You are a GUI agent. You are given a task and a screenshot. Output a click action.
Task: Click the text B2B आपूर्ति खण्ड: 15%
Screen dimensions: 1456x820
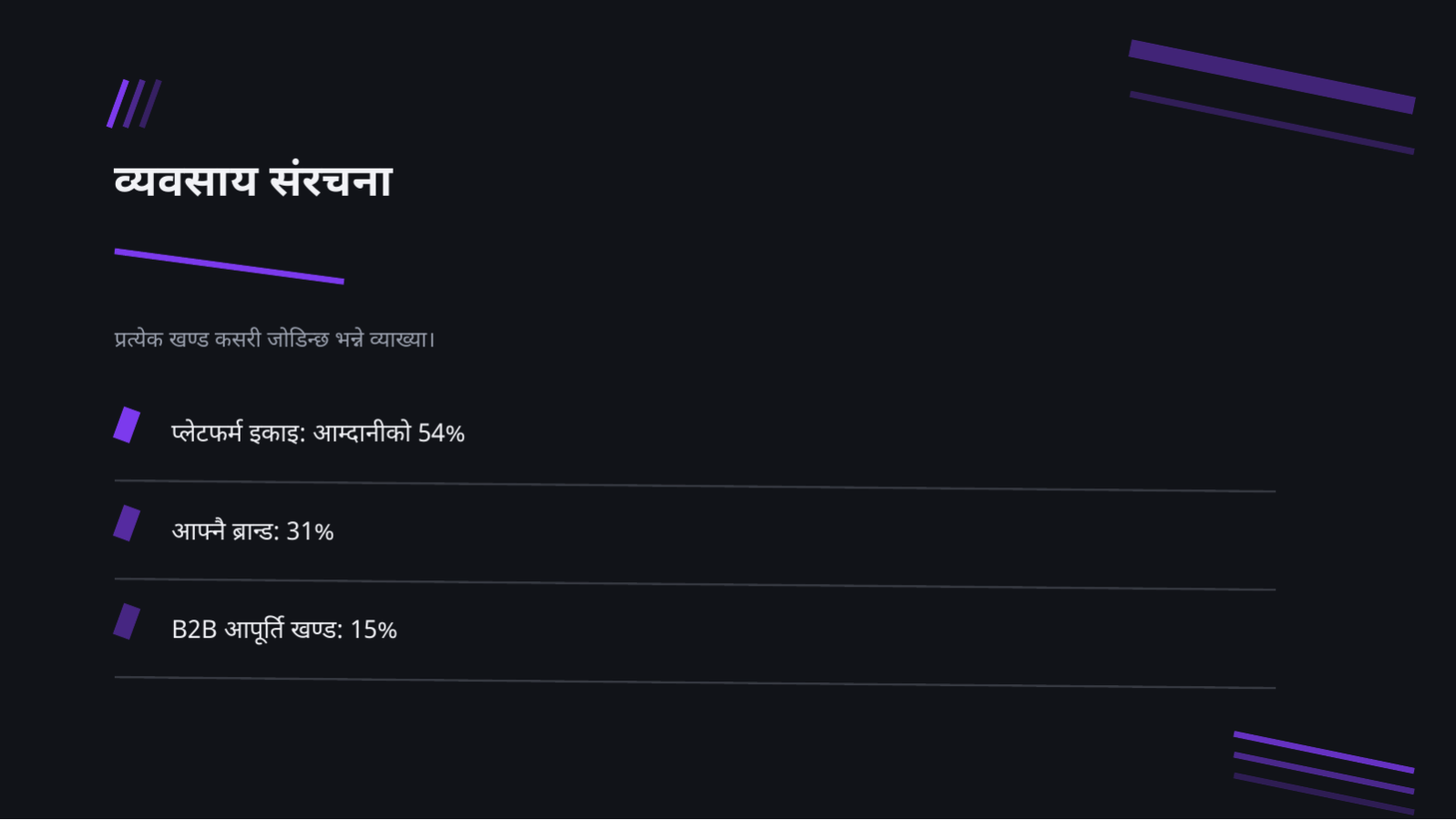click(284, 629)
